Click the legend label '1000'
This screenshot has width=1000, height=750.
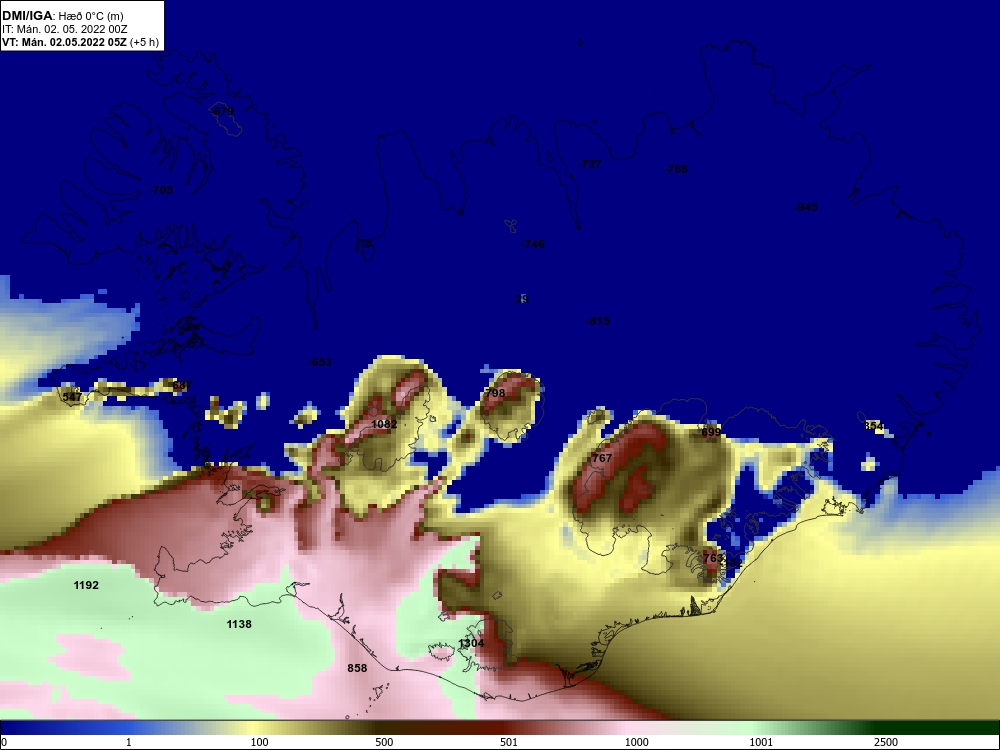[x=636, y=742]
